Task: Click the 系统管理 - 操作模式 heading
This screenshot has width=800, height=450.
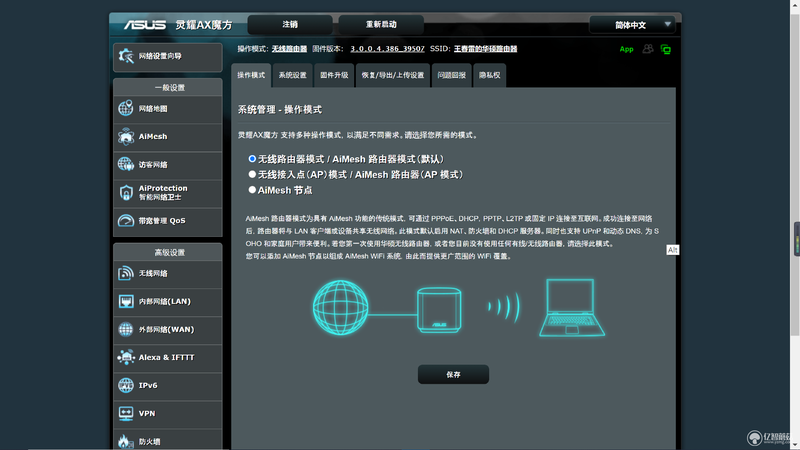Action: 280,110
